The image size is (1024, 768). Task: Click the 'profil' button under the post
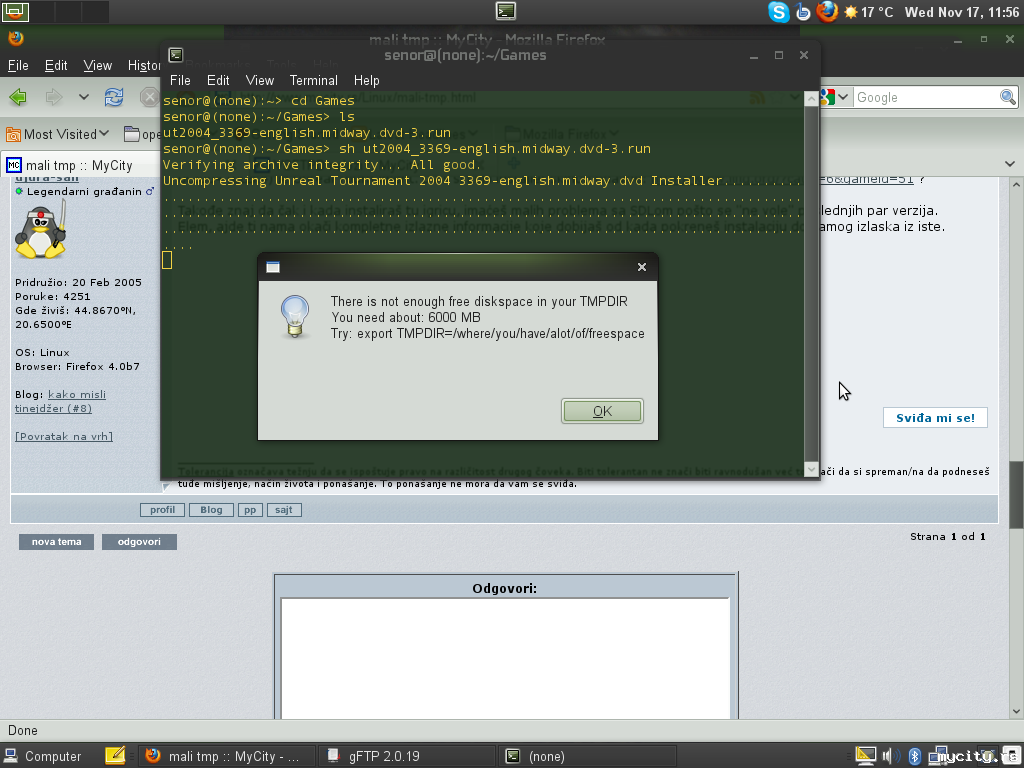(x=163, y=509)
